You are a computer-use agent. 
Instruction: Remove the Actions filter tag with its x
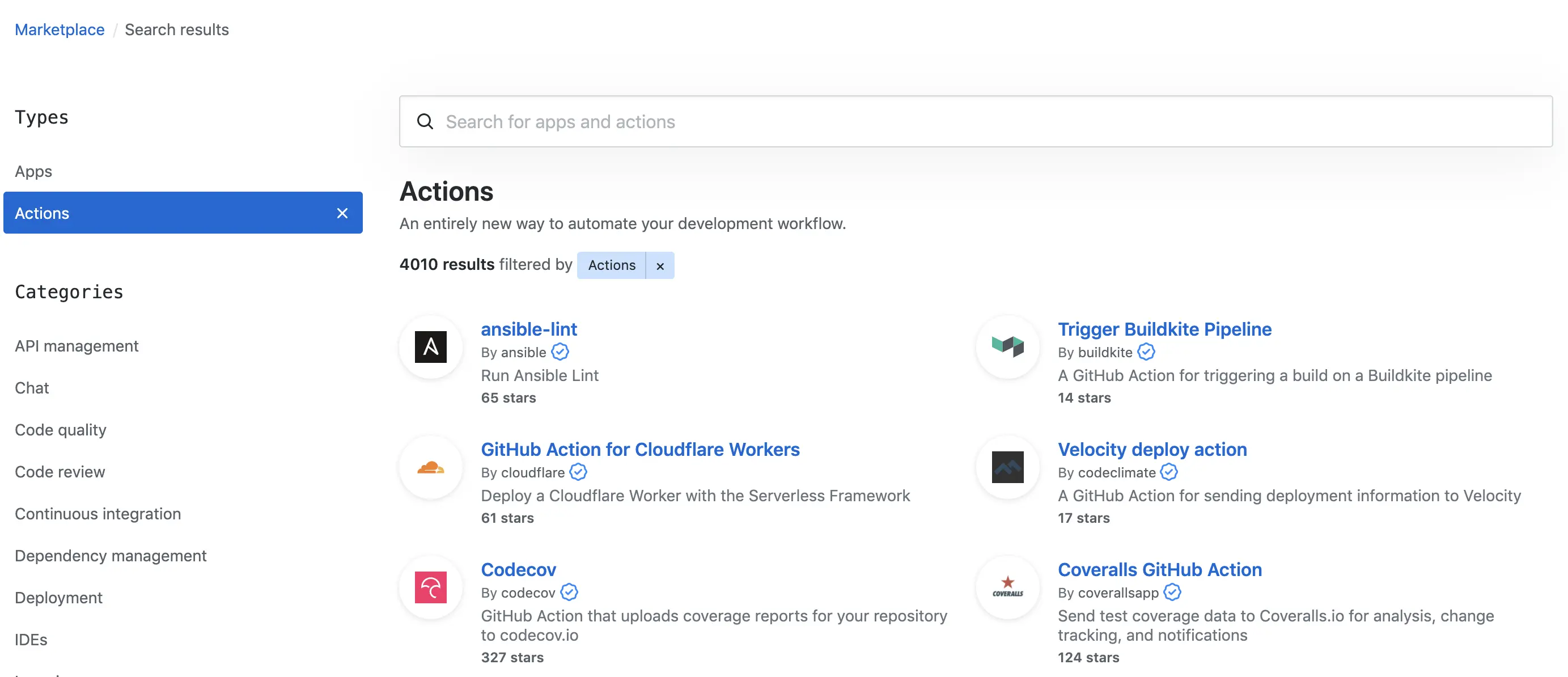tap(660, 266)
